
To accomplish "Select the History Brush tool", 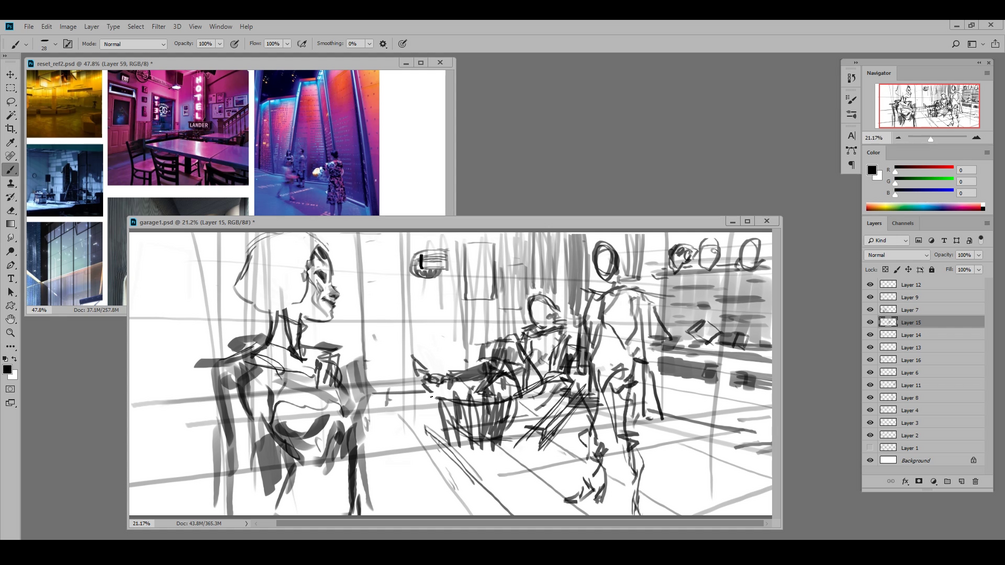I will pos(11,197).
